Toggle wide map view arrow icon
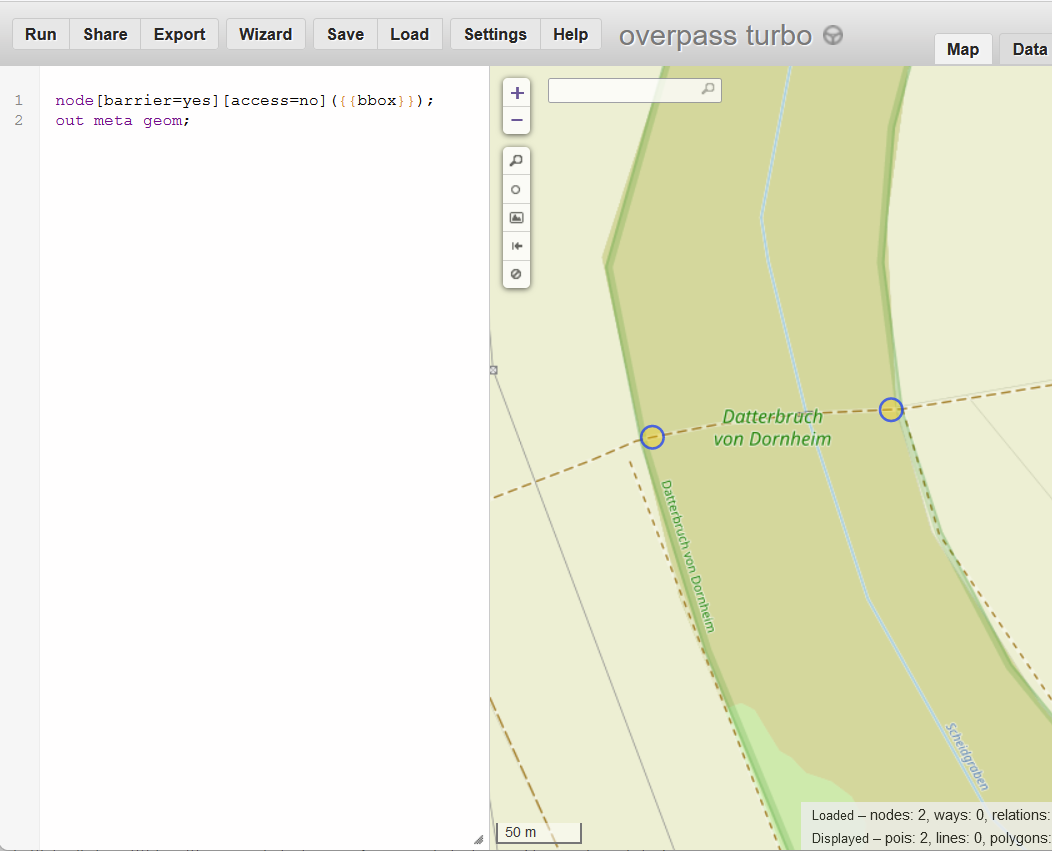The width and height of the screenshot is (1052, 851). 517,246
